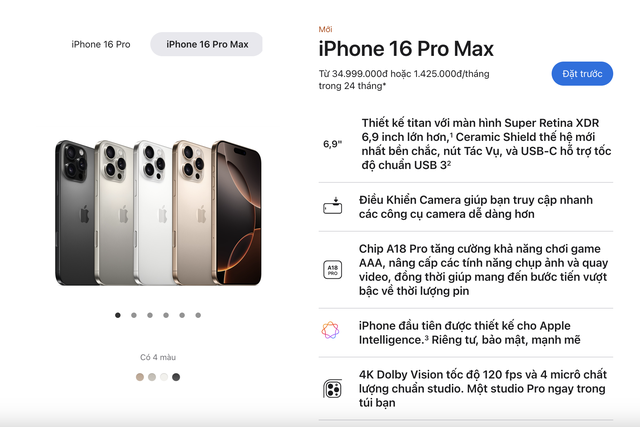Show the fourth gallery slide dot

pos(166,315)
